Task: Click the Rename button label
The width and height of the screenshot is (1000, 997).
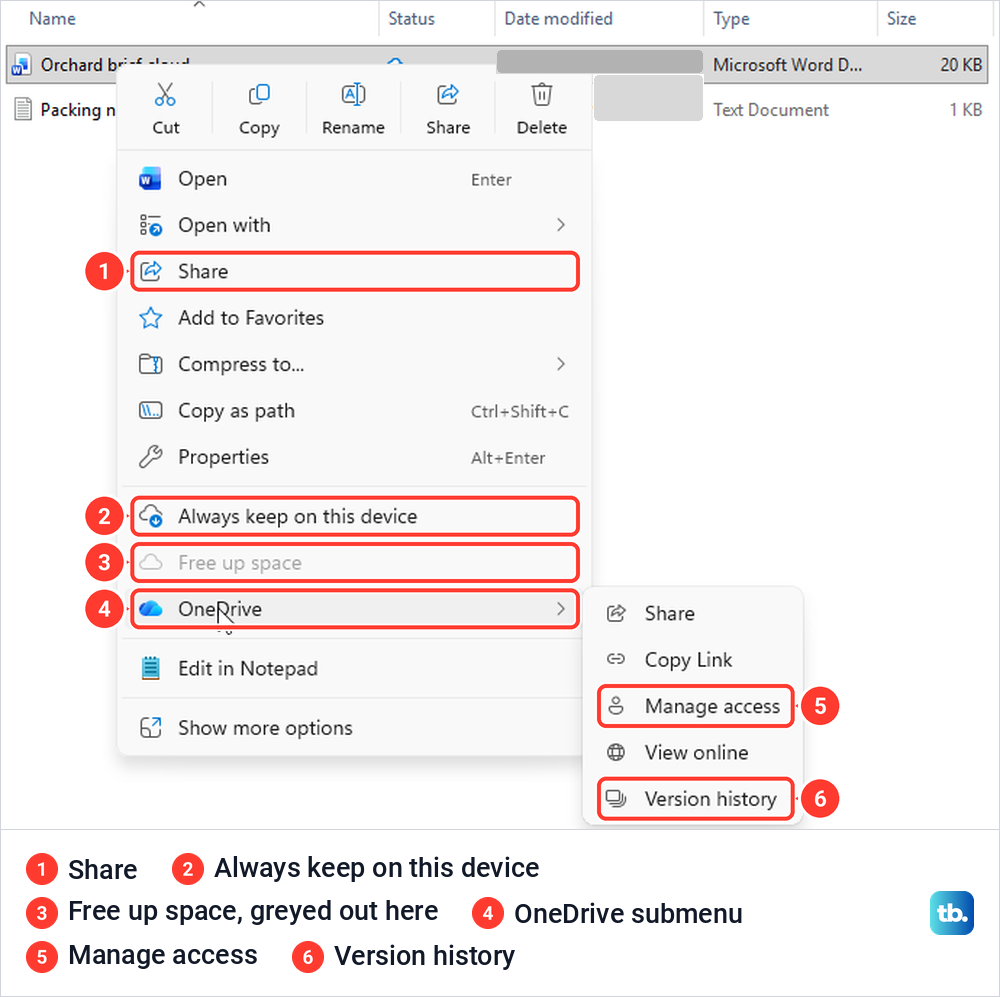Action: tap(353, 127)
